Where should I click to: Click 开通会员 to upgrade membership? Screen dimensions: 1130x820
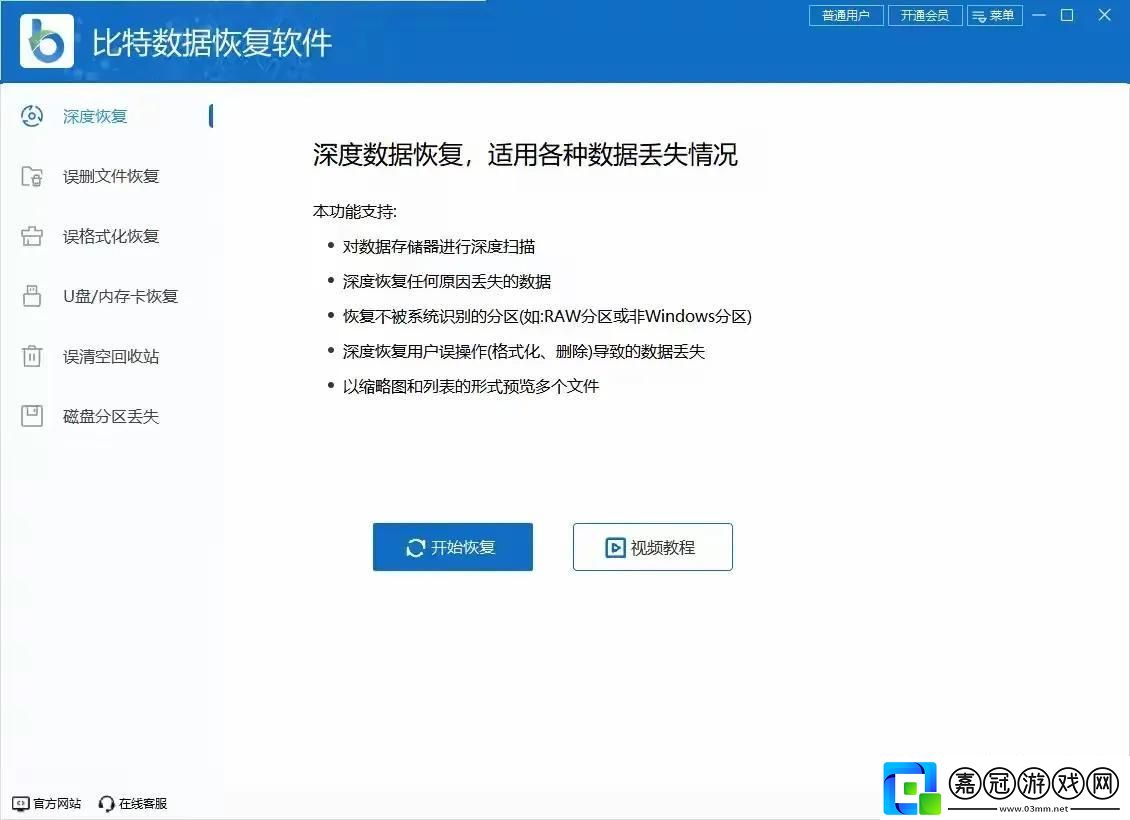(925, 15)
